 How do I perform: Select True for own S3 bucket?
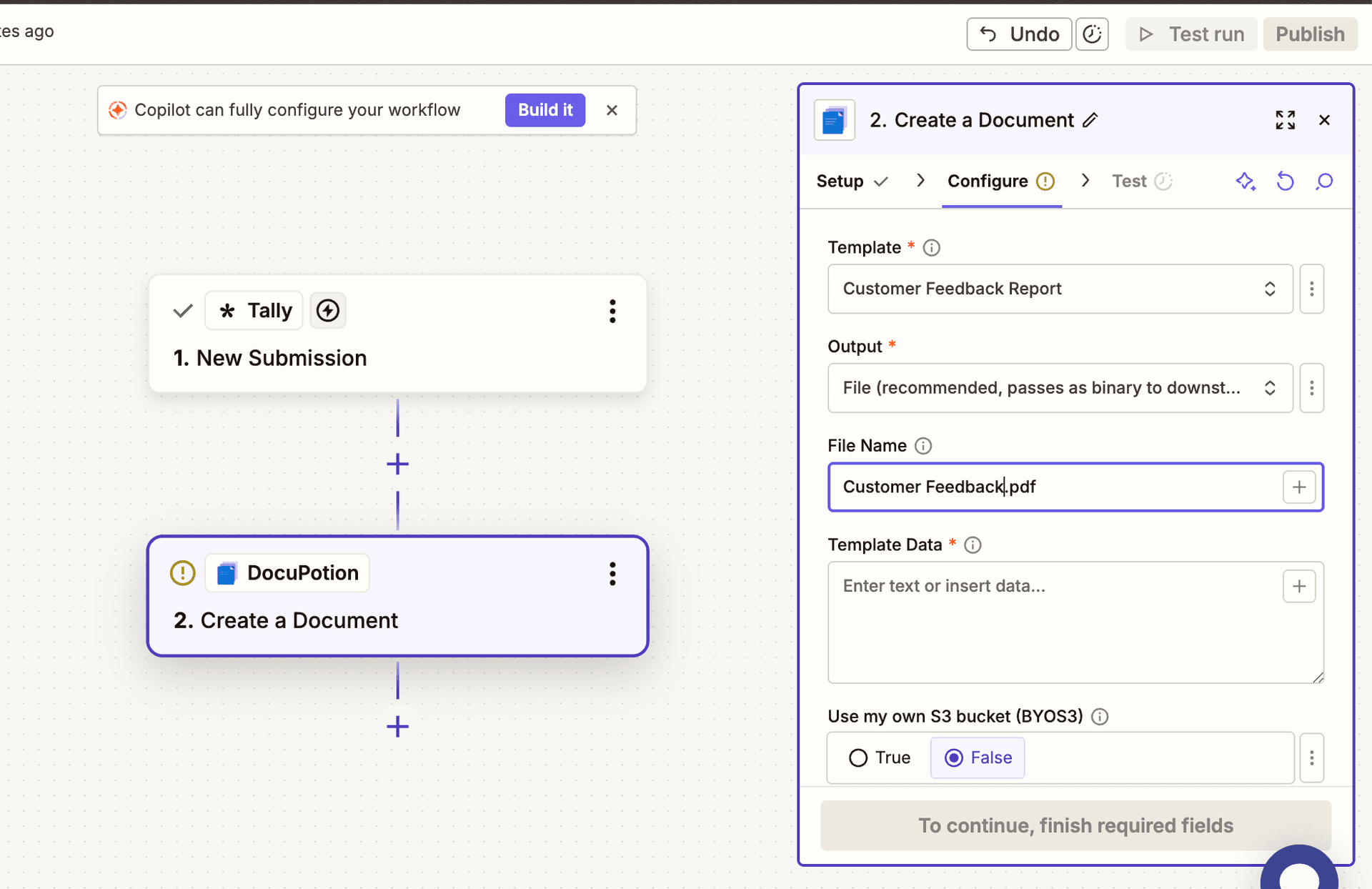pos(879,758)
